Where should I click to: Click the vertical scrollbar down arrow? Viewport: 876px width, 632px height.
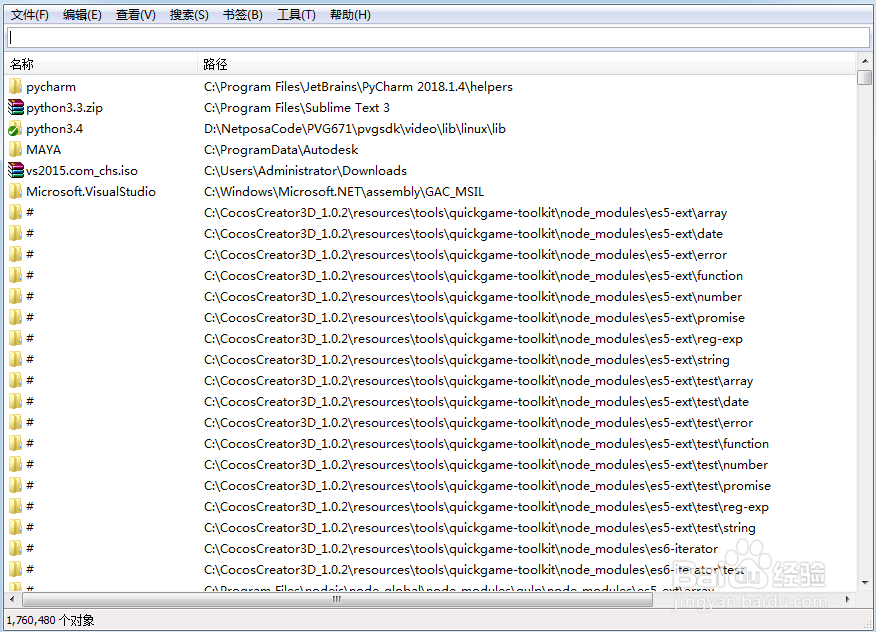point(864,583)
